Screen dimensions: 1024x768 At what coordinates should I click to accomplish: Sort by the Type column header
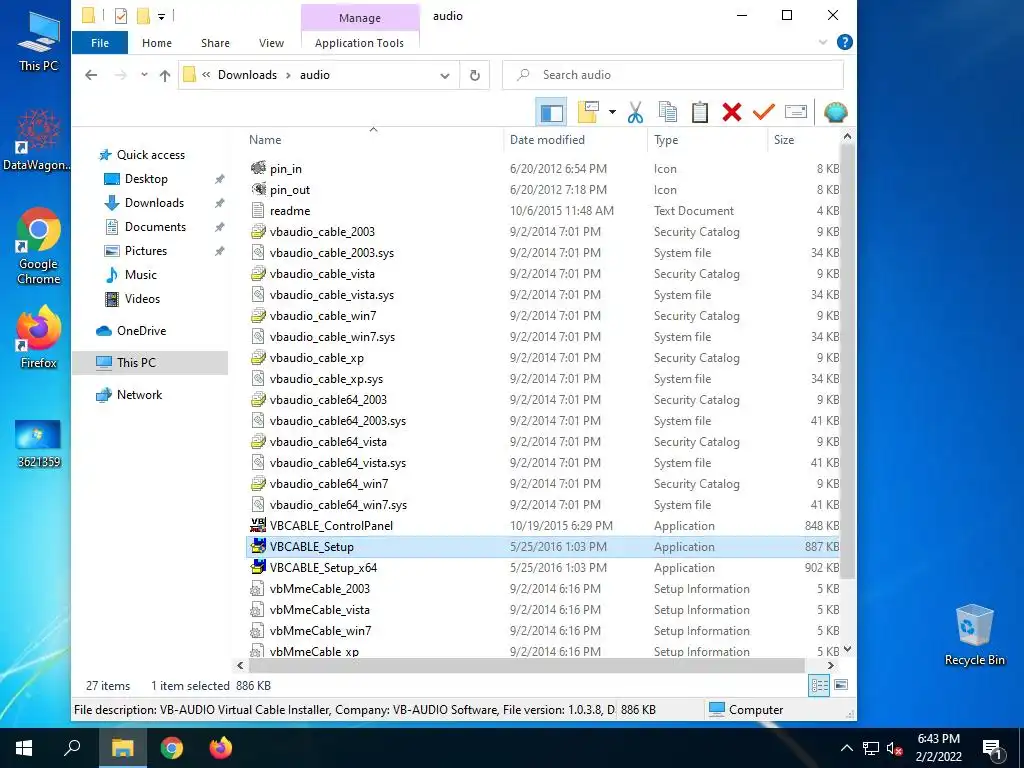coord(666,140)
